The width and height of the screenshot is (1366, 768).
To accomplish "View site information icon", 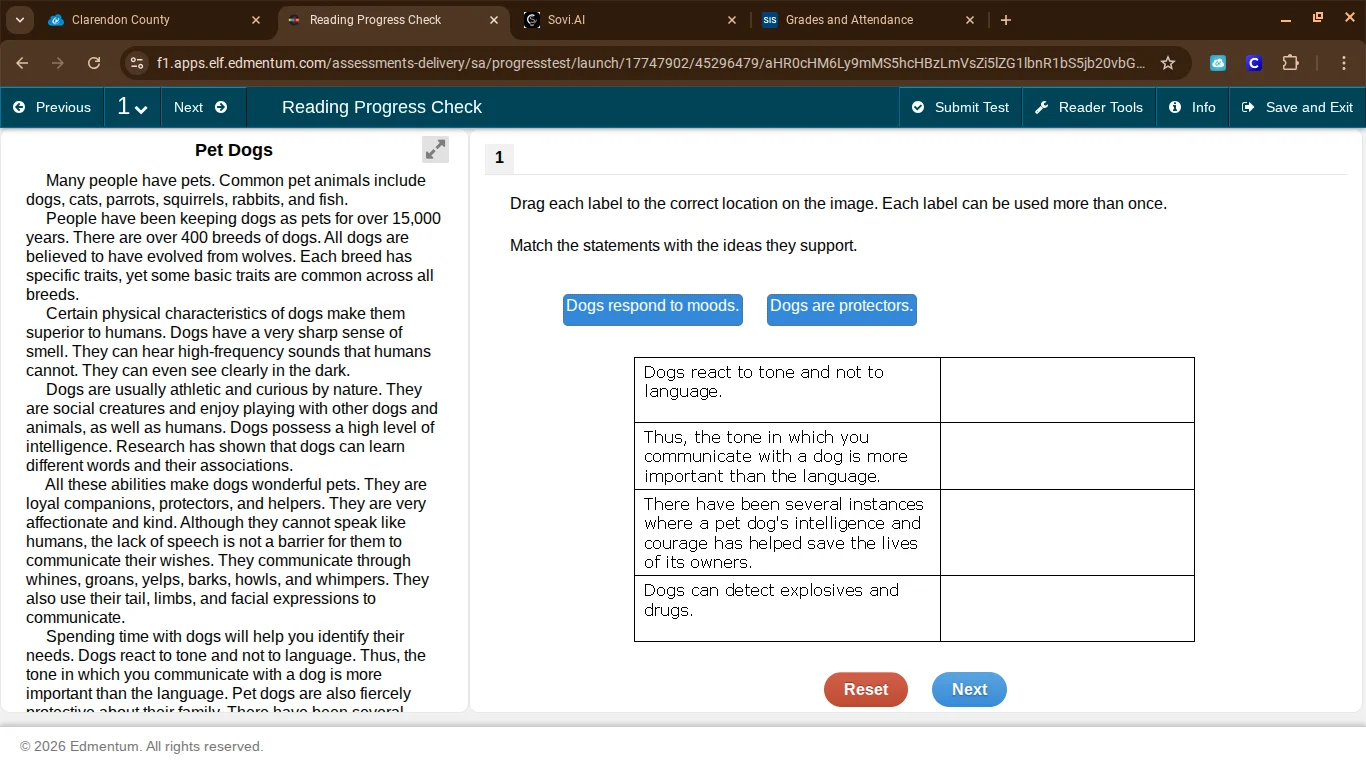I will pos(138,63).
